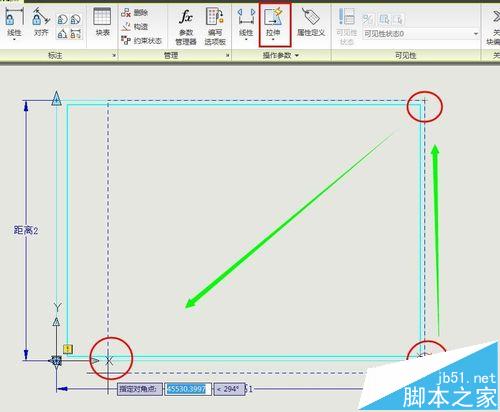Screen dimensions: 500x412
Task: Click 删除 delete constraints button
Action: [135, 13]
